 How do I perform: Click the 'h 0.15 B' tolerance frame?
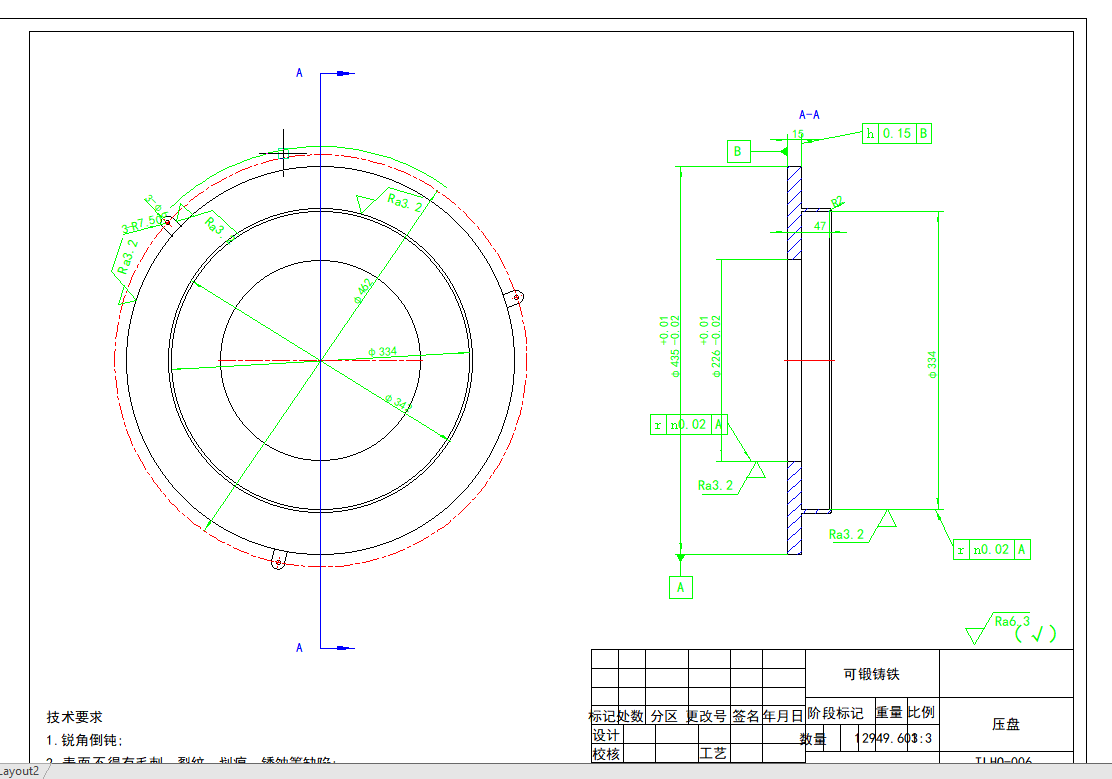point(897,133)
